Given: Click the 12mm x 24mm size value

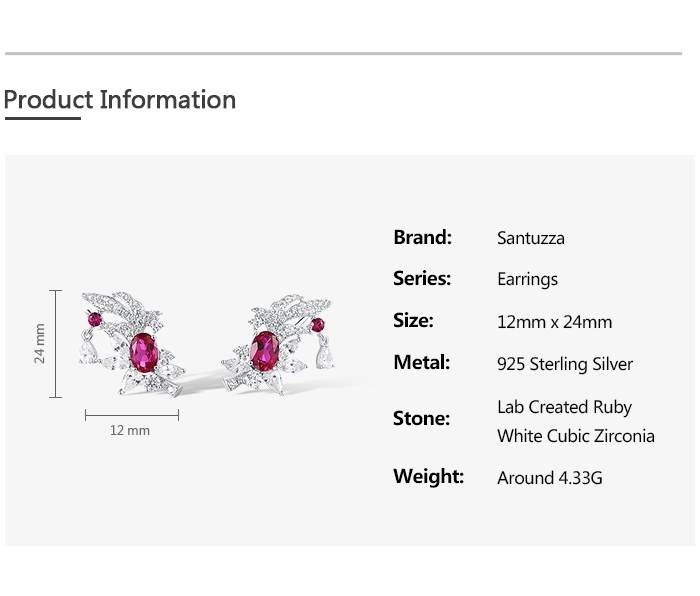Looking at the screenshot, I should coord(554,322).
